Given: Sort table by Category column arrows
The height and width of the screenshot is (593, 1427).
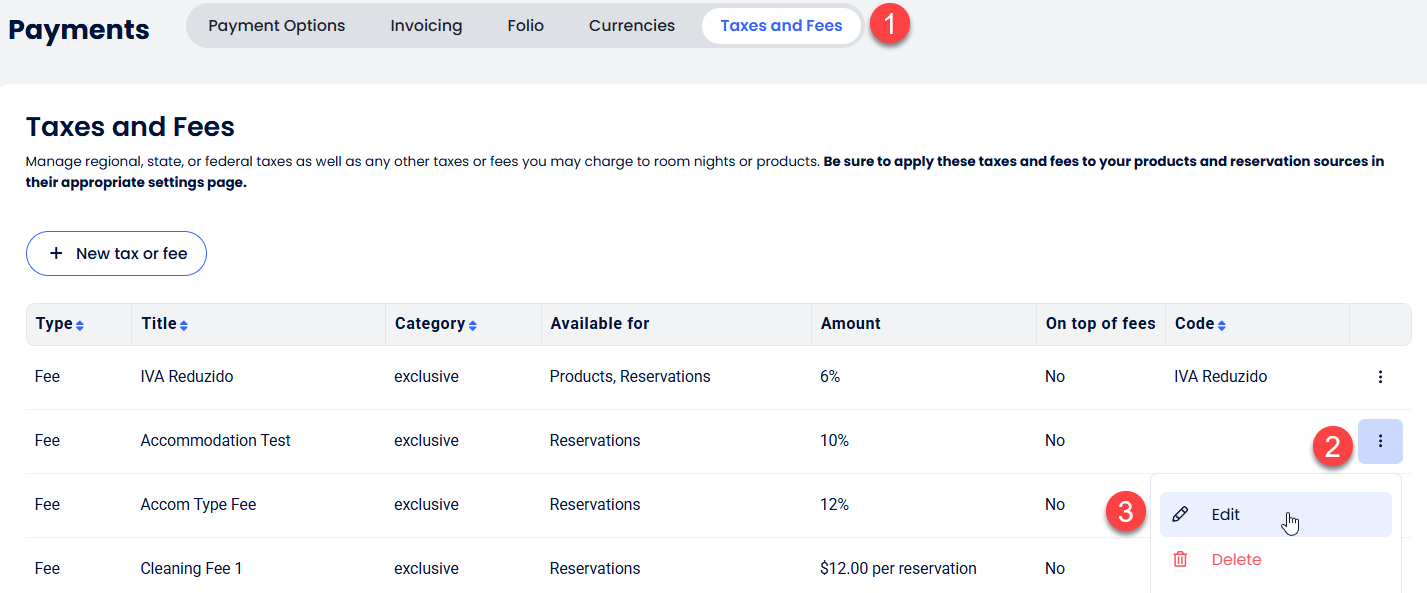Looking at the screenshot, I should (472, 325).
